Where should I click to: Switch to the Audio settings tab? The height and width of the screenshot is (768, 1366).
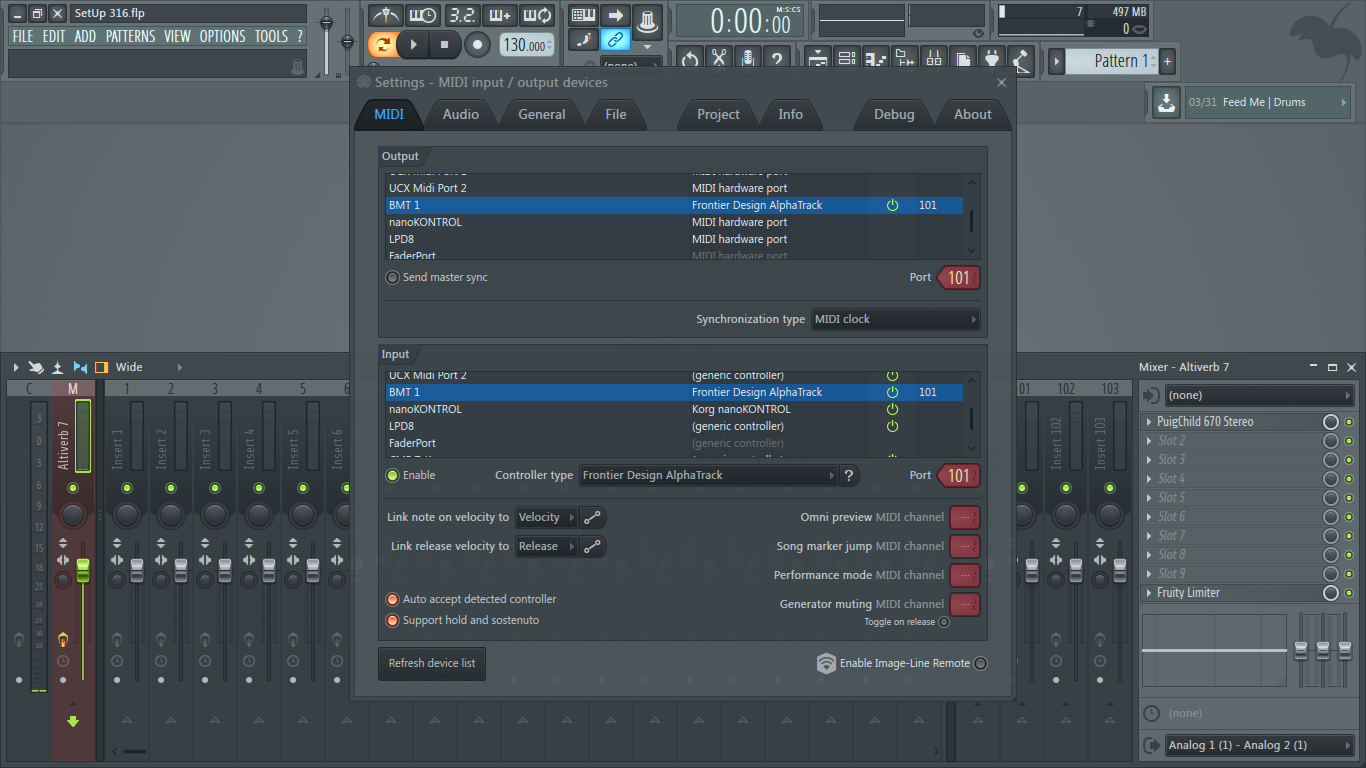tap(461, 114)
